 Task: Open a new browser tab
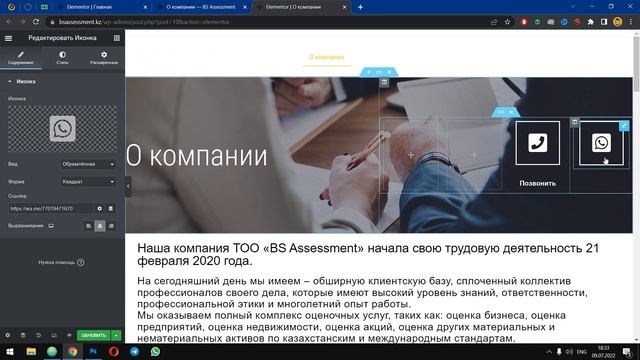tap(360, 7)
